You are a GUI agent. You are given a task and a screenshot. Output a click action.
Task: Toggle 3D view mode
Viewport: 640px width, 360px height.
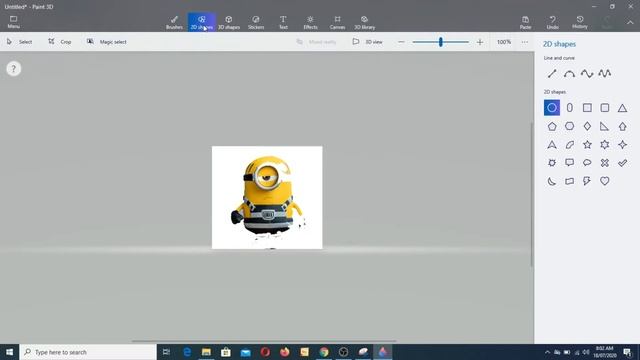click(367, 42)
